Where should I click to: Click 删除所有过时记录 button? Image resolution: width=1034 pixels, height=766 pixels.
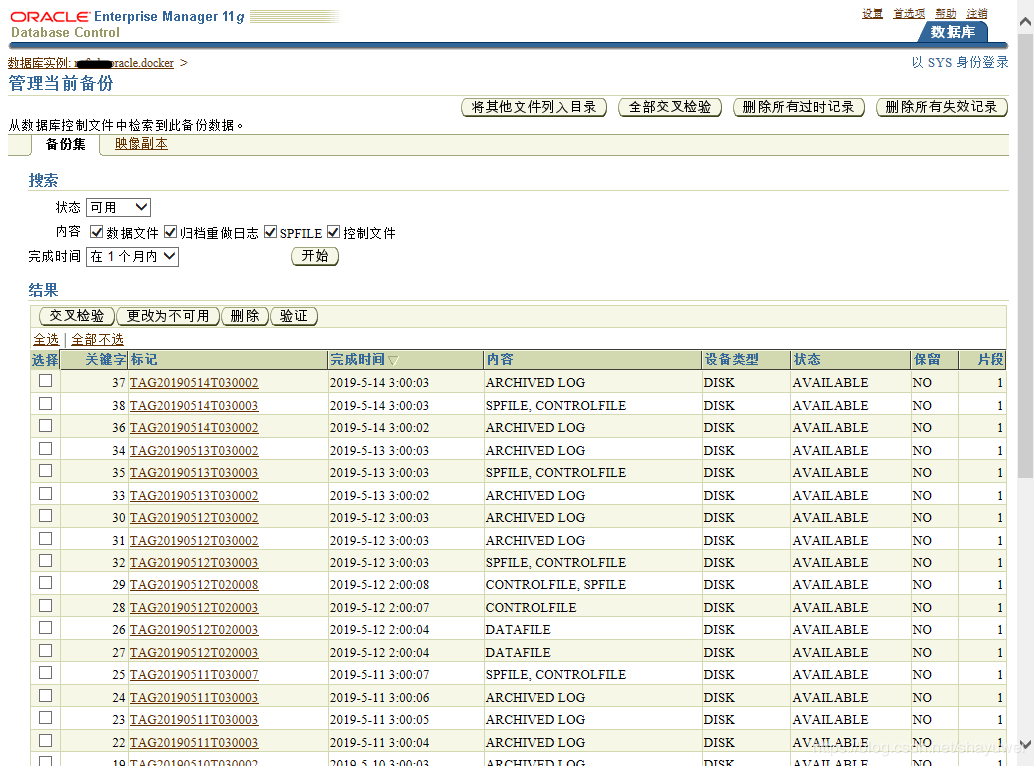[x=799, y=107]
